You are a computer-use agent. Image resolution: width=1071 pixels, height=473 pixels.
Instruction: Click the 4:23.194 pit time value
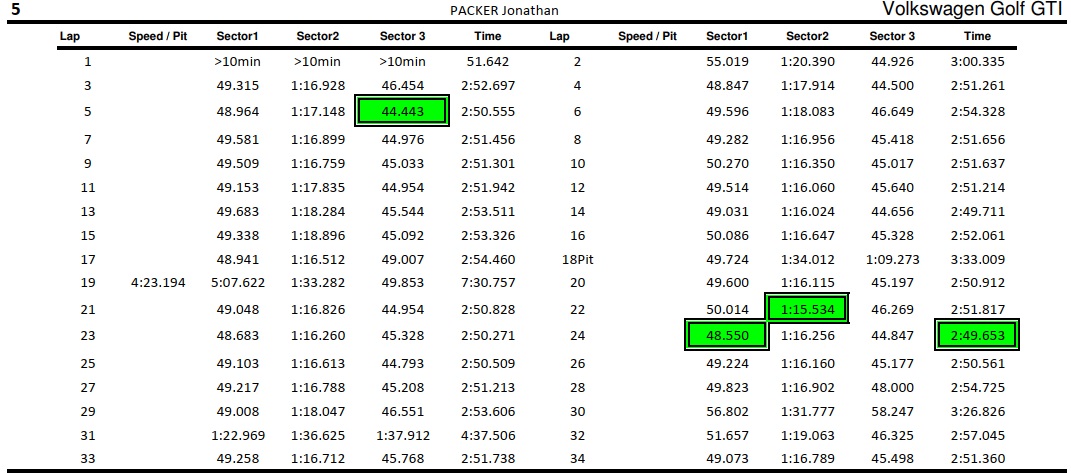tap(158, 285)
